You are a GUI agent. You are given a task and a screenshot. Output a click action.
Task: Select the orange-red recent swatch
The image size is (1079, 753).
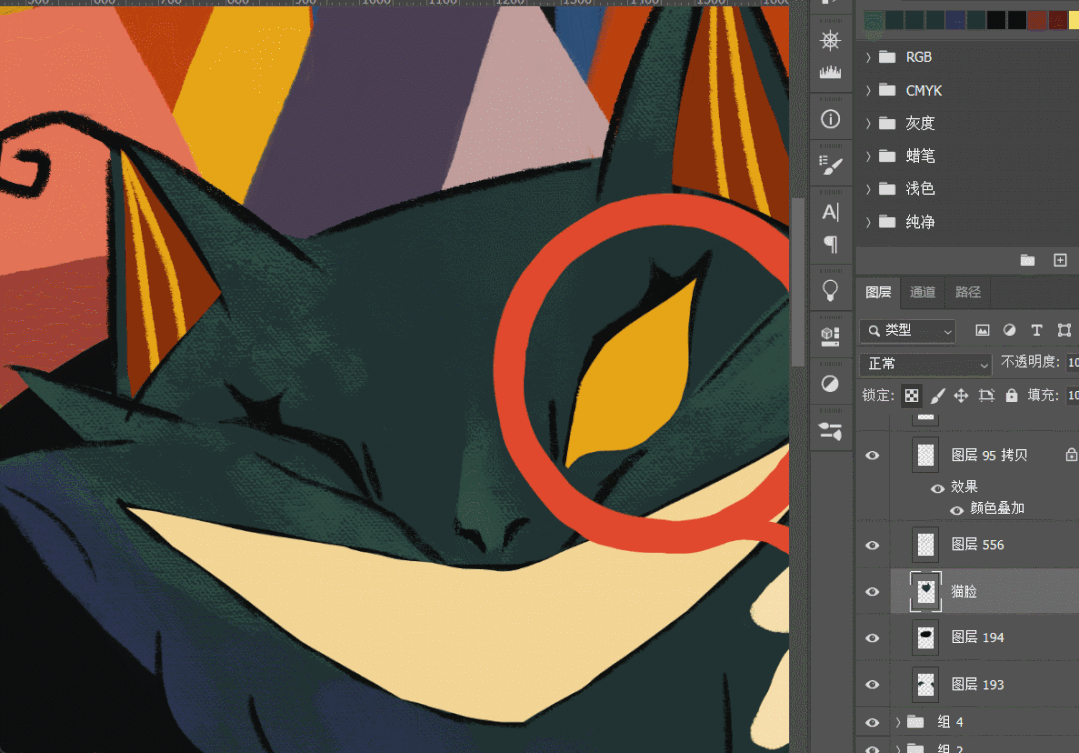point(1037,20)
